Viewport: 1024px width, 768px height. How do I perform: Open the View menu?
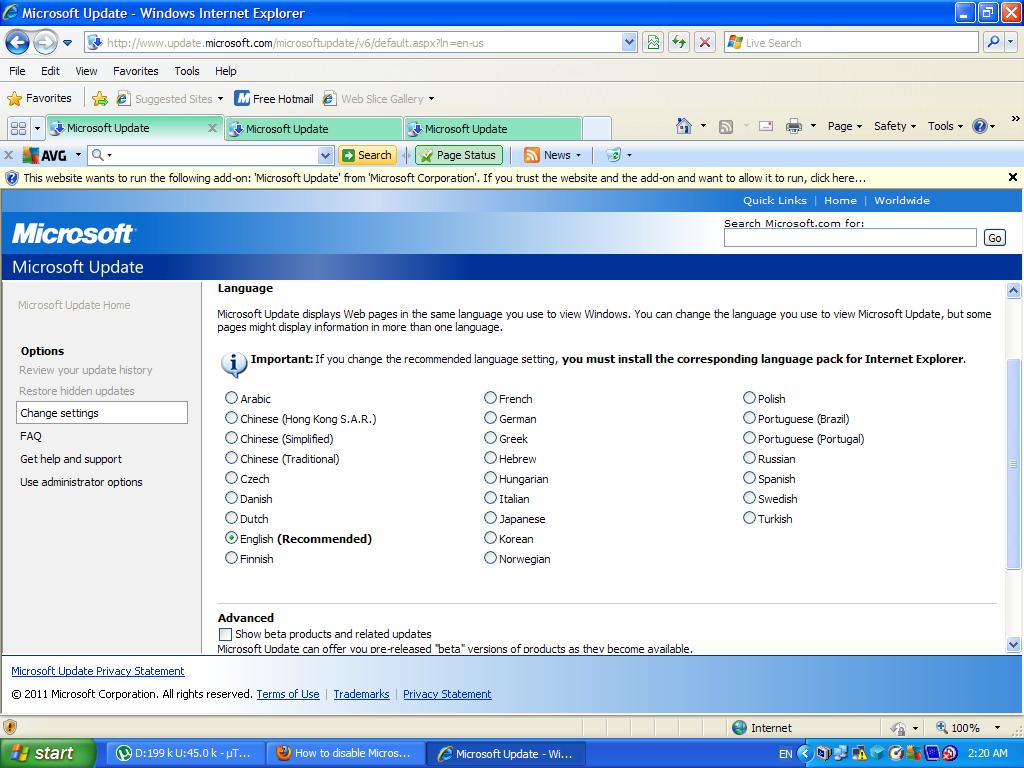click(86, 71)
